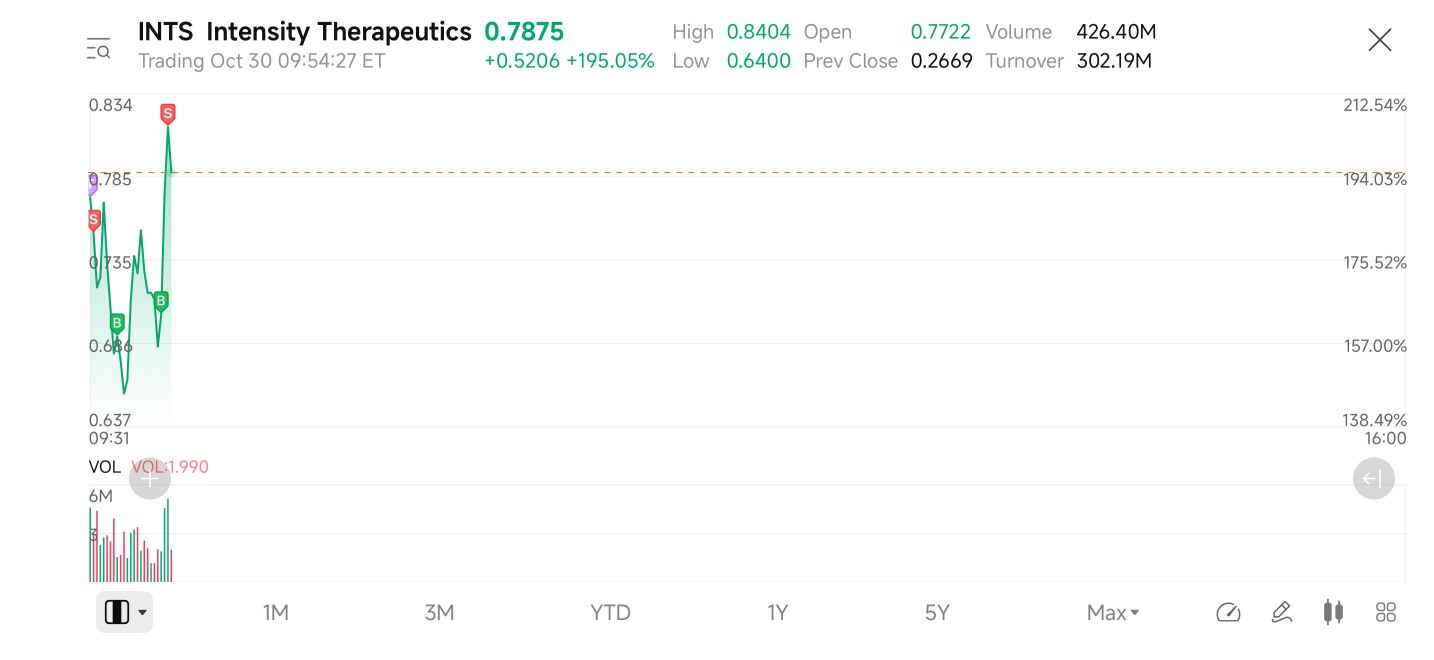1434x660 pixels.
Task: Switch to candlestick chart type
Action: click(1333, 612)
